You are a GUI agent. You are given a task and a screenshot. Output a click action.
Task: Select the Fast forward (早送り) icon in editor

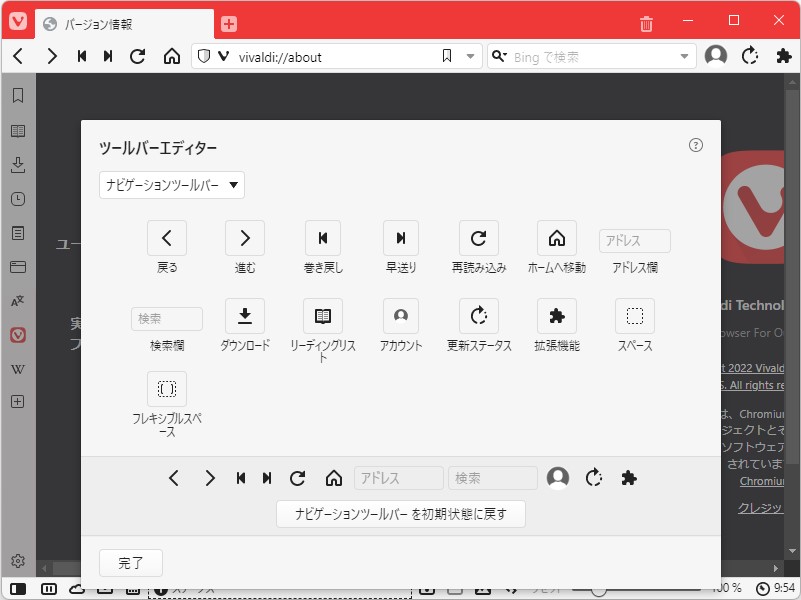401,238
